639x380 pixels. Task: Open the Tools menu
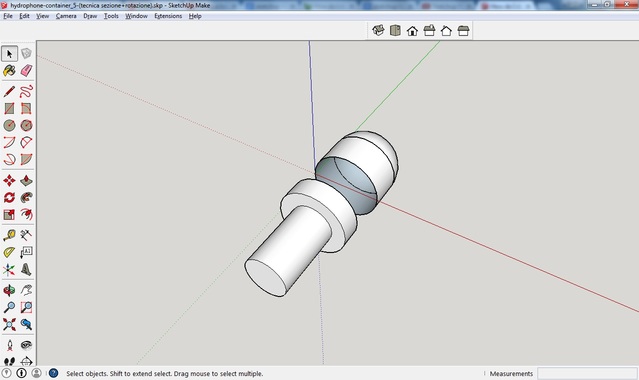click(x=111, y=16)
